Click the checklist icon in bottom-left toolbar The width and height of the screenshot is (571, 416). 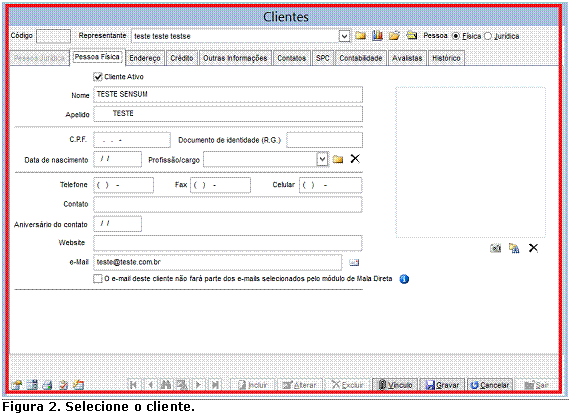click(63, 385)
